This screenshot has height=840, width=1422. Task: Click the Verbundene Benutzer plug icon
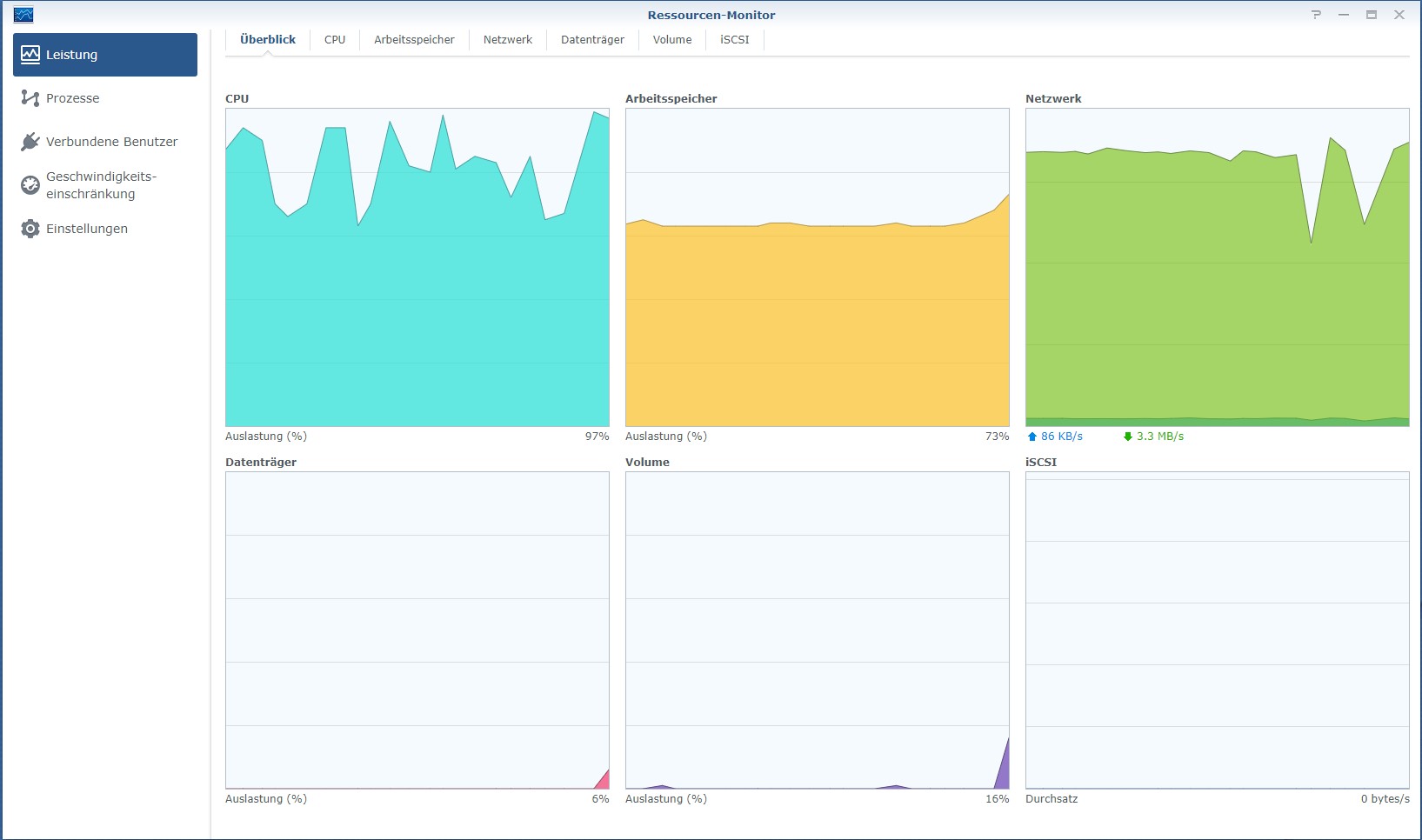(x=30, y=142)
